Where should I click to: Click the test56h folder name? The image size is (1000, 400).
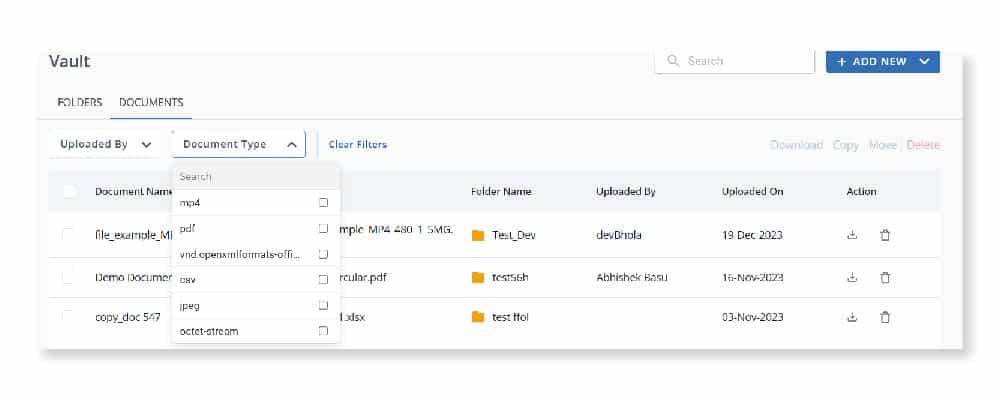pyautogui.click(x=510, y=278)
